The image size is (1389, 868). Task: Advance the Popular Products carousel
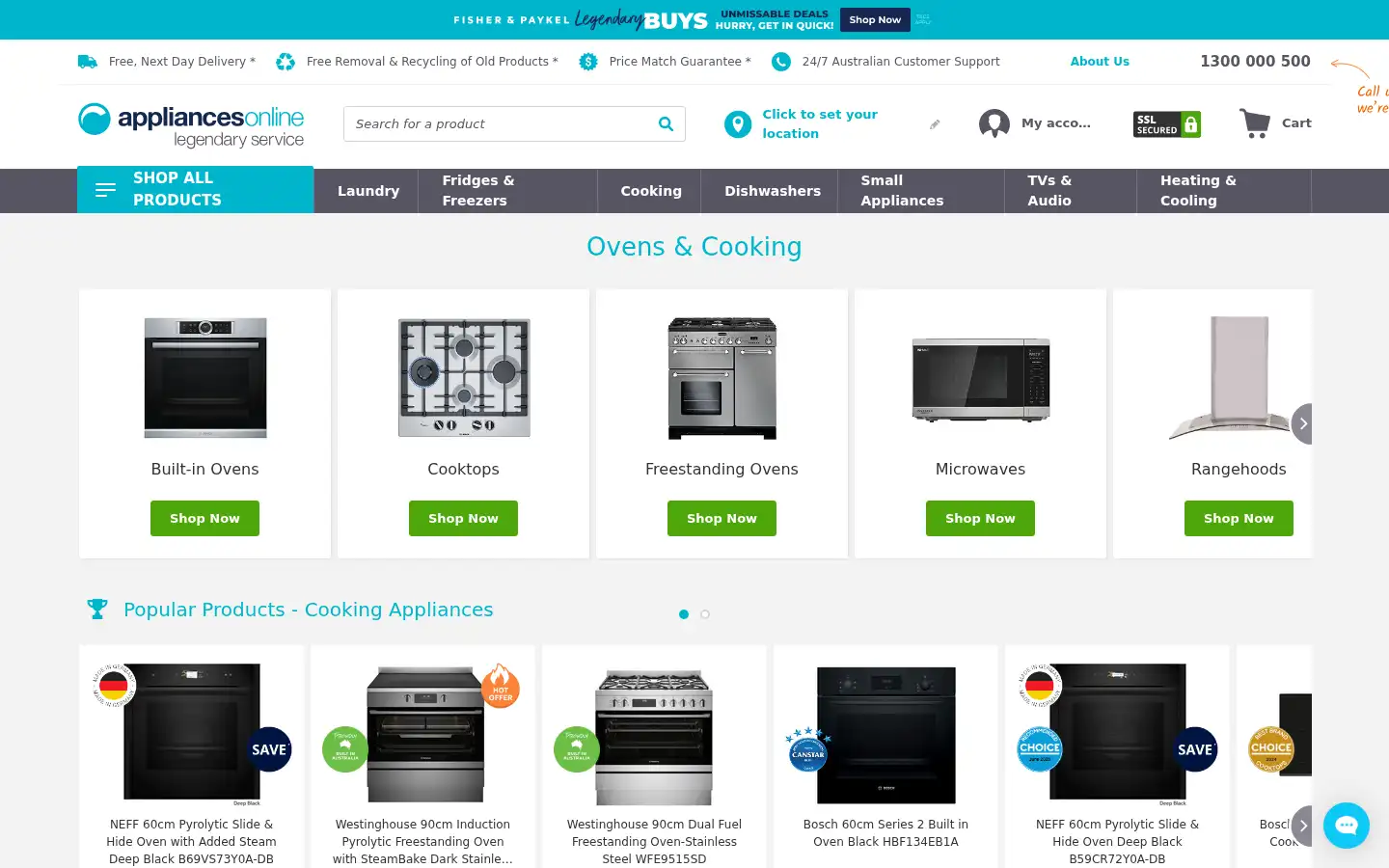click(1302, 826)
